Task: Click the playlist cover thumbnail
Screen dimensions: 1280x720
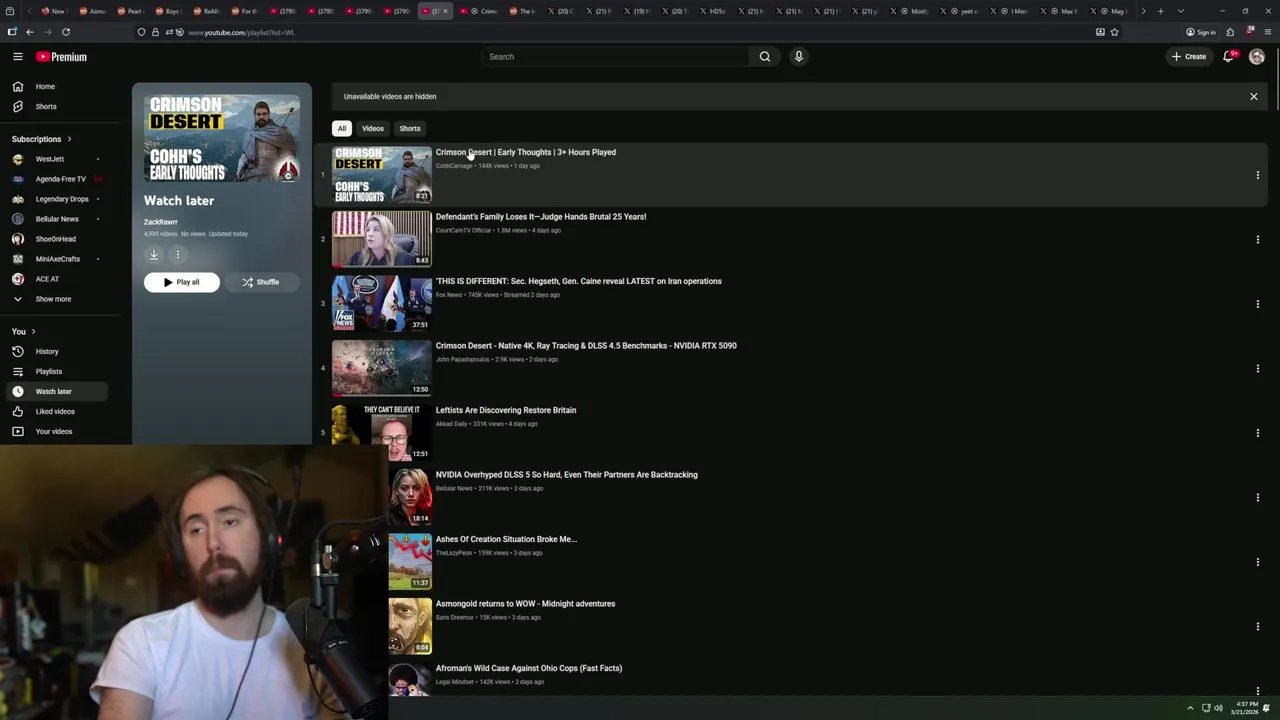Action: click(x=222, y=139)
